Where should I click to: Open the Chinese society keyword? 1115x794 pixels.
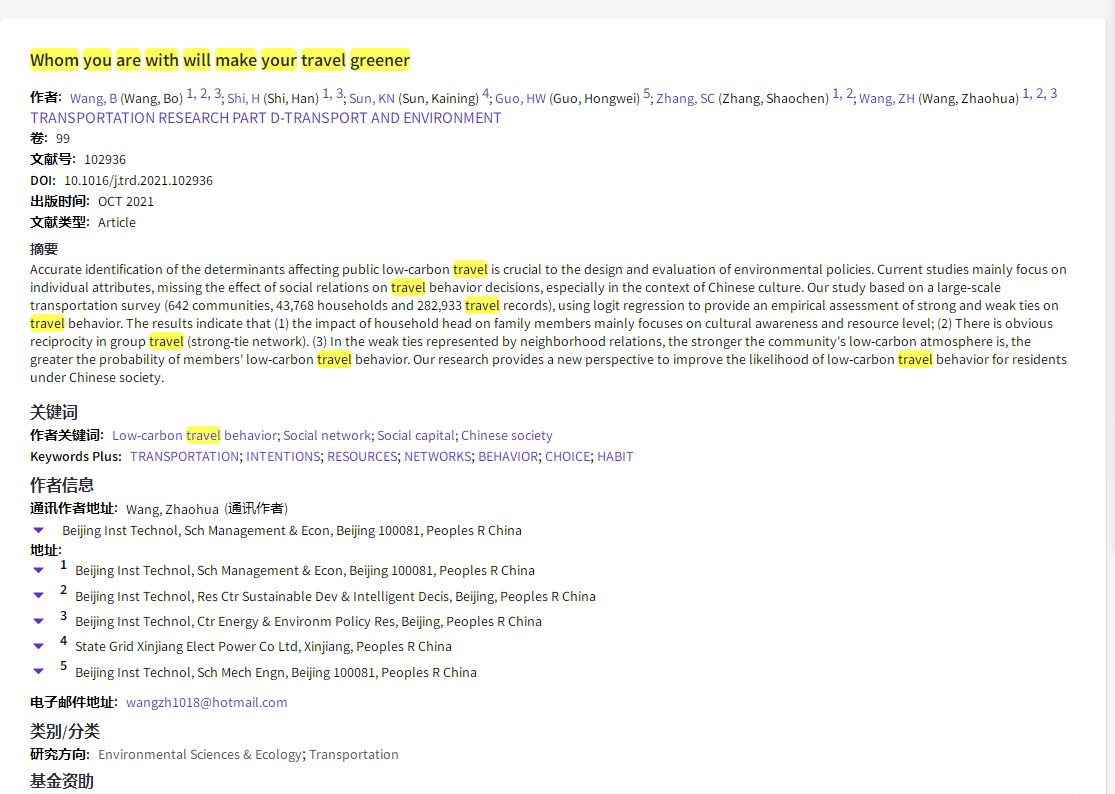506,435
